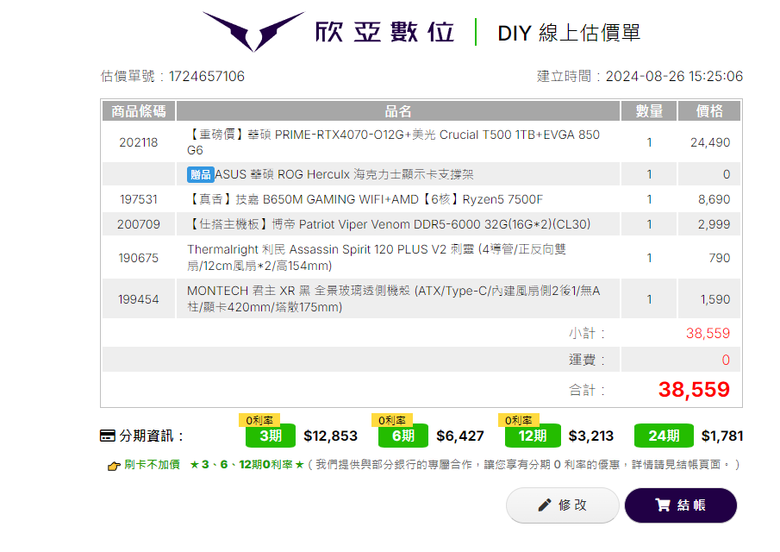Click the 價格 column header
This screenshot has width=780, height=552.
point(709,111)
